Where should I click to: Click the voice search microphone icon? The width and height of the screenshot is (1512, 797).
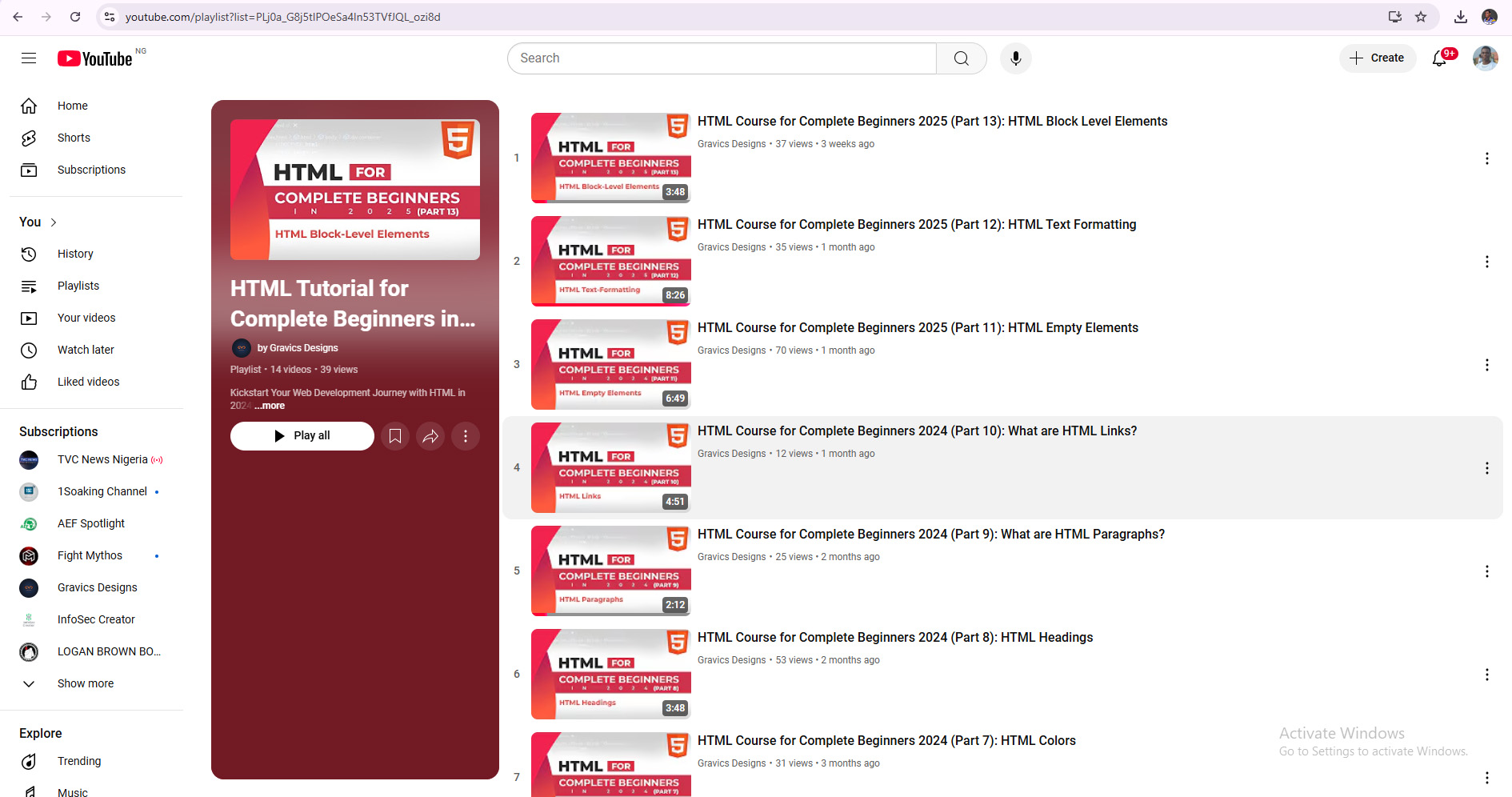coord(1015,58)
